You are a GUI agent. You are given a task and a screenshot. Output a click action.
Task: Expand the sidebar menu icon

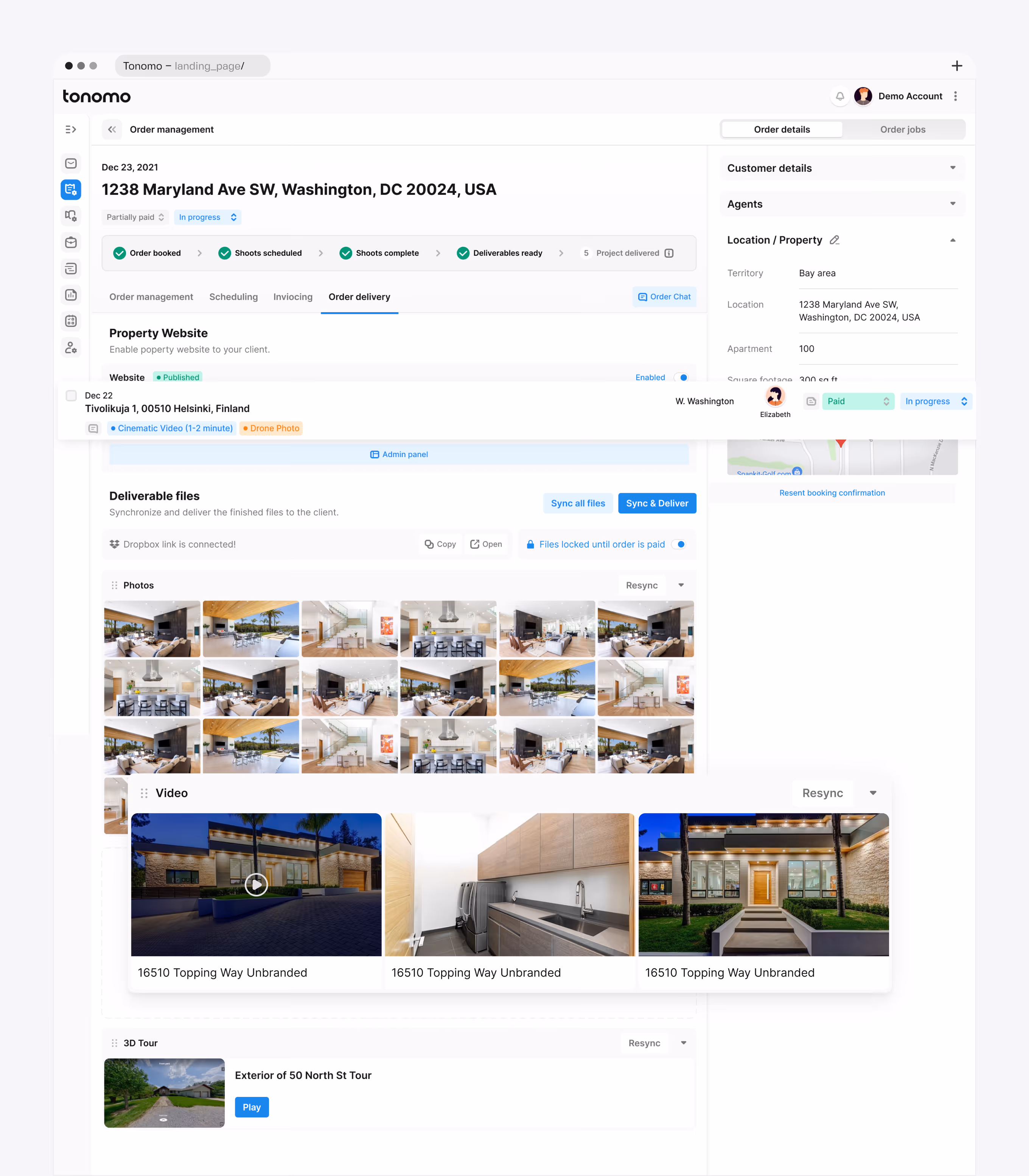pyautogui.click(x=71, y=129)
